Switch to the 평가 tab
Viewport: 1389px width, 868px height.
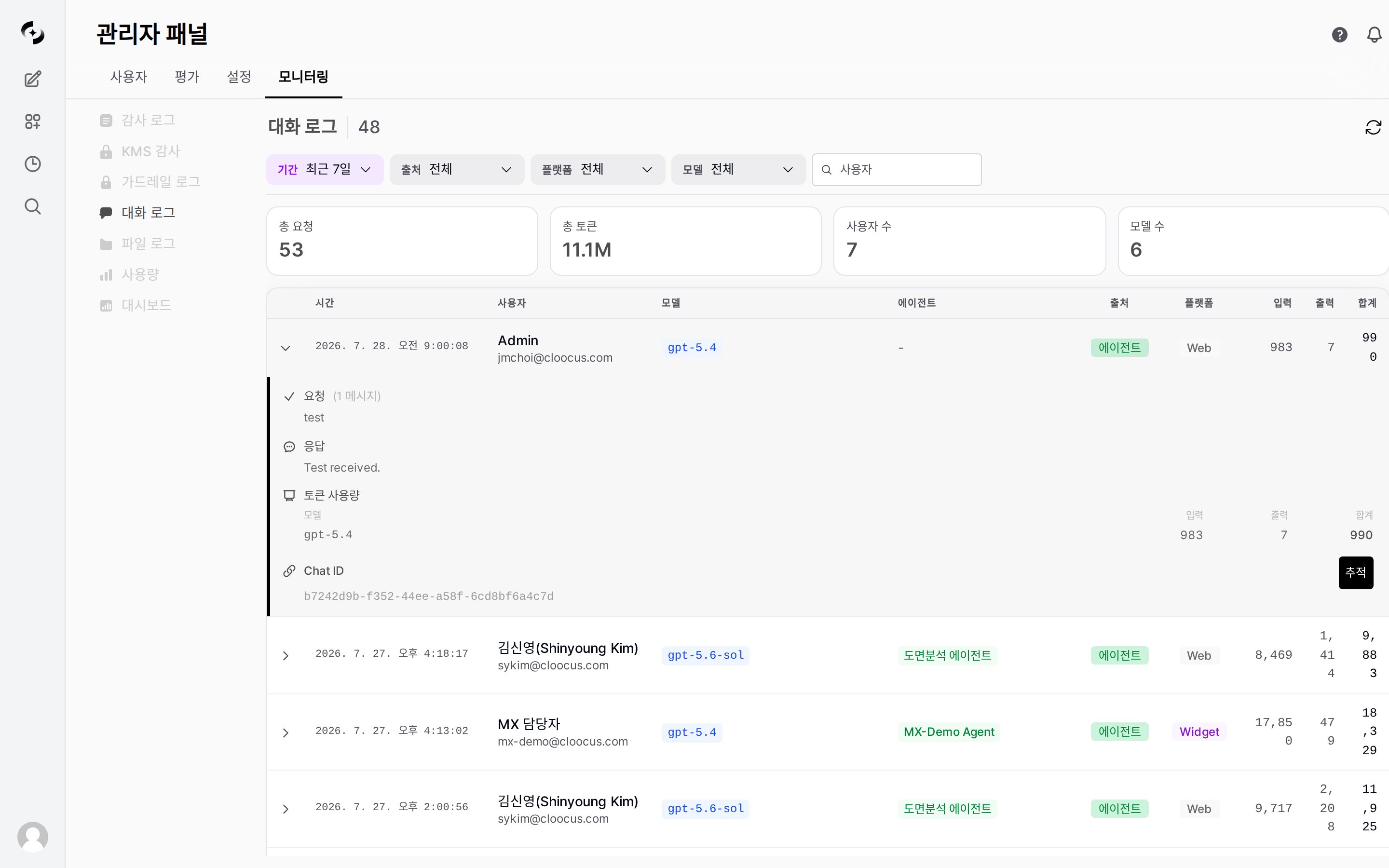[187, 76]
